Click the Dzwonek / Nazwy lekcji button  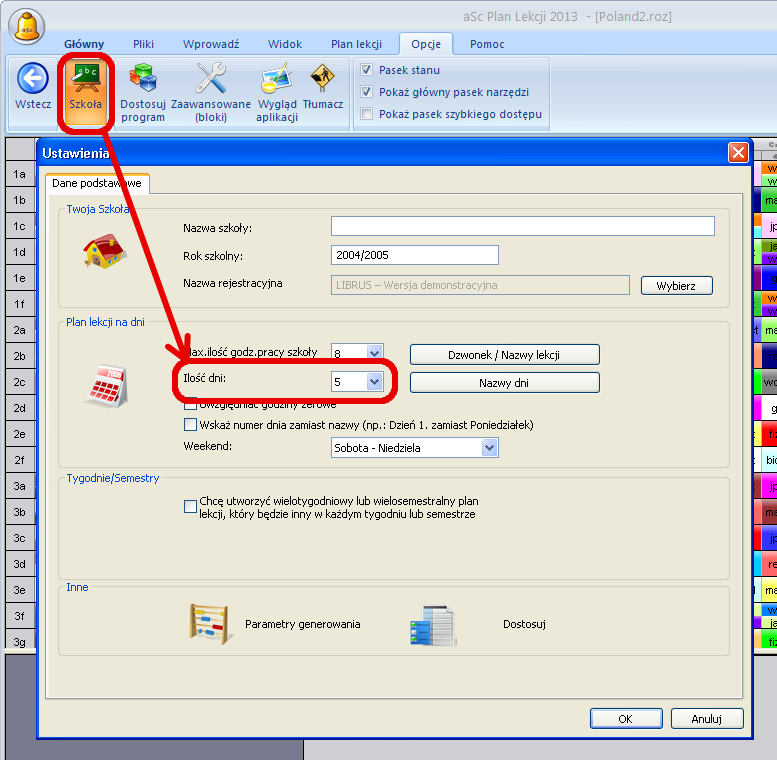tap(504, 355)
